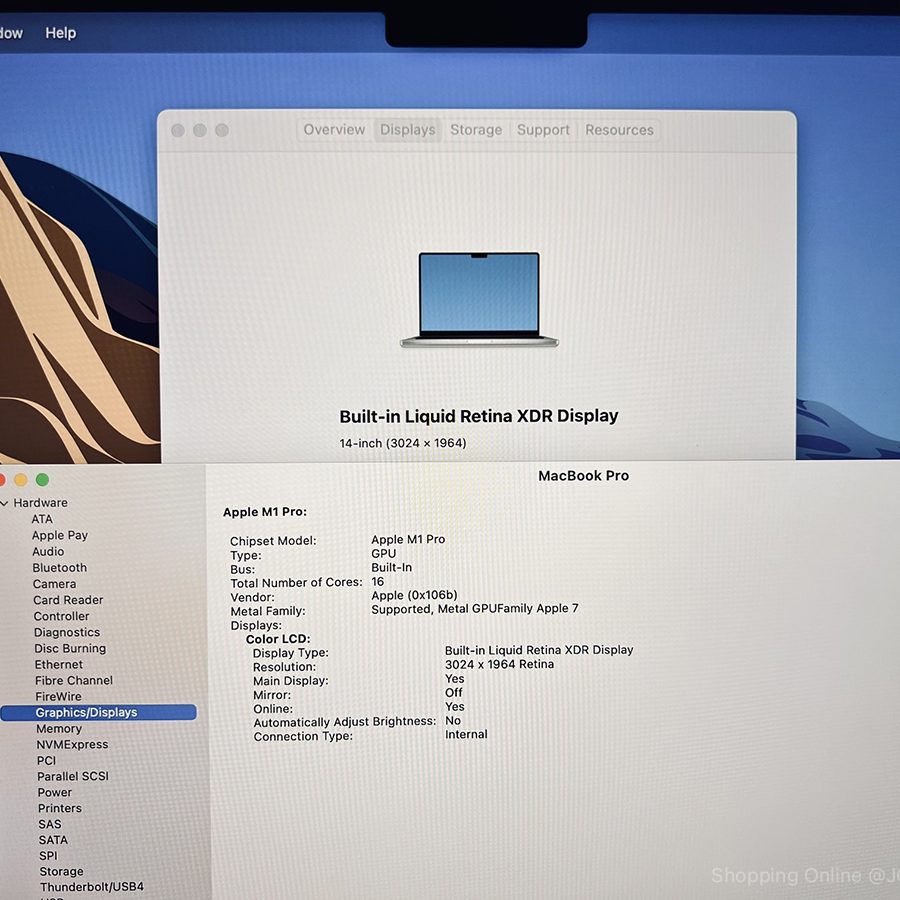Open the Disc Burning entry
900x900 pixels.
click(x=70, y=648)
